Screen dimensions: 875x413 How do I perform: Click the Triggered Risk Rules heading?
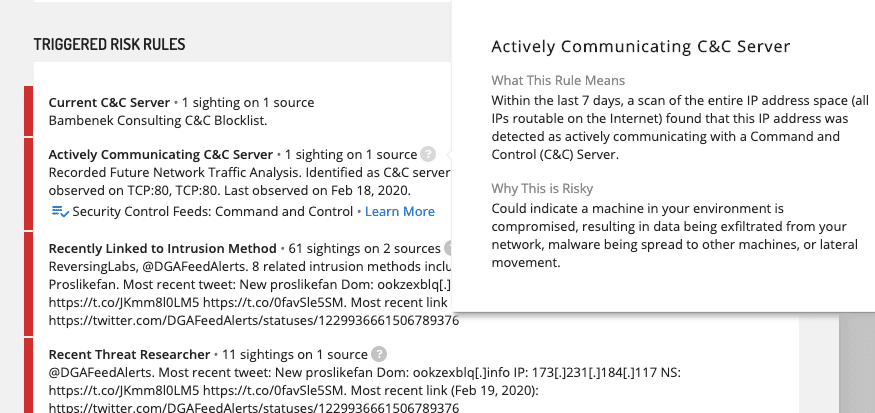(109, 45)
